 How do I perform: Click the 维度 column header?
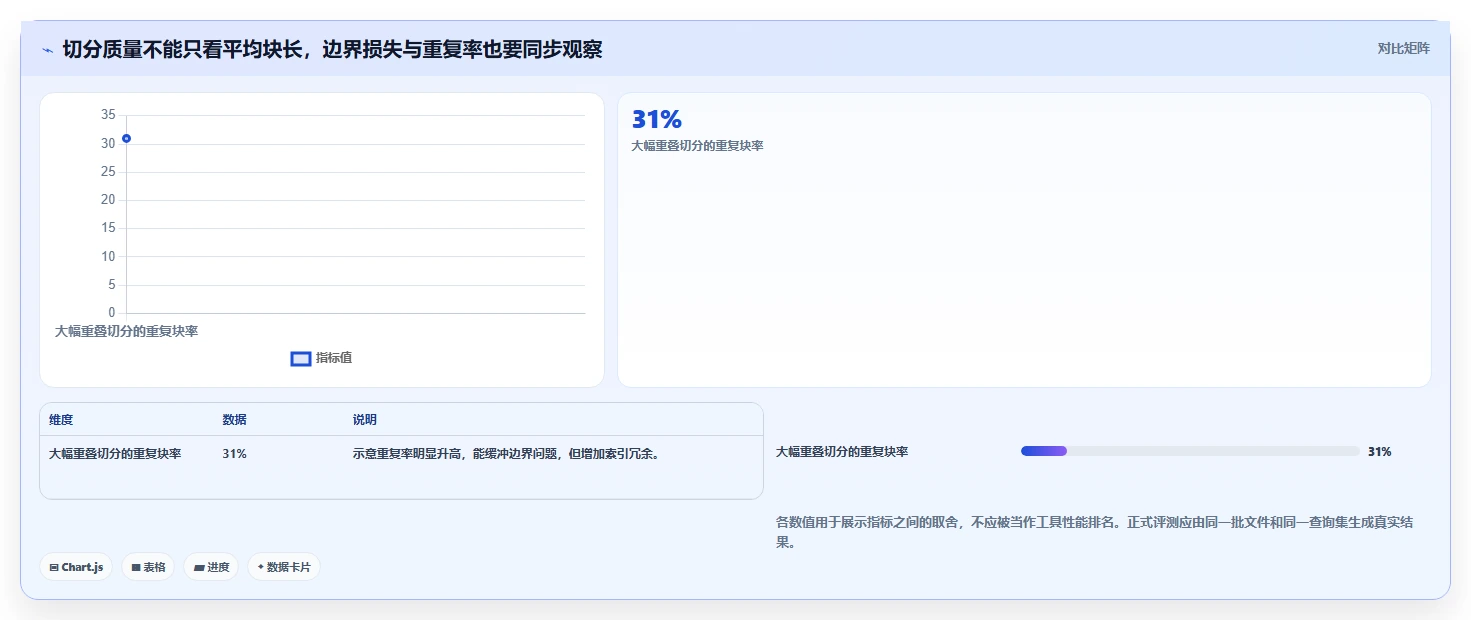tap(61, 420)
